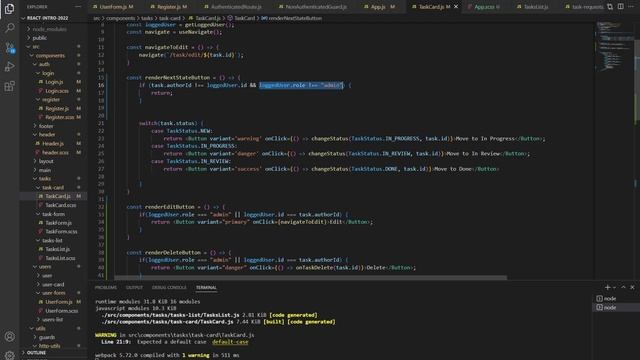Image resolution: width=640 pixels, height=360 pixels.
Task: Open editor More Actions ellipsis
Action: click(631, 7)
